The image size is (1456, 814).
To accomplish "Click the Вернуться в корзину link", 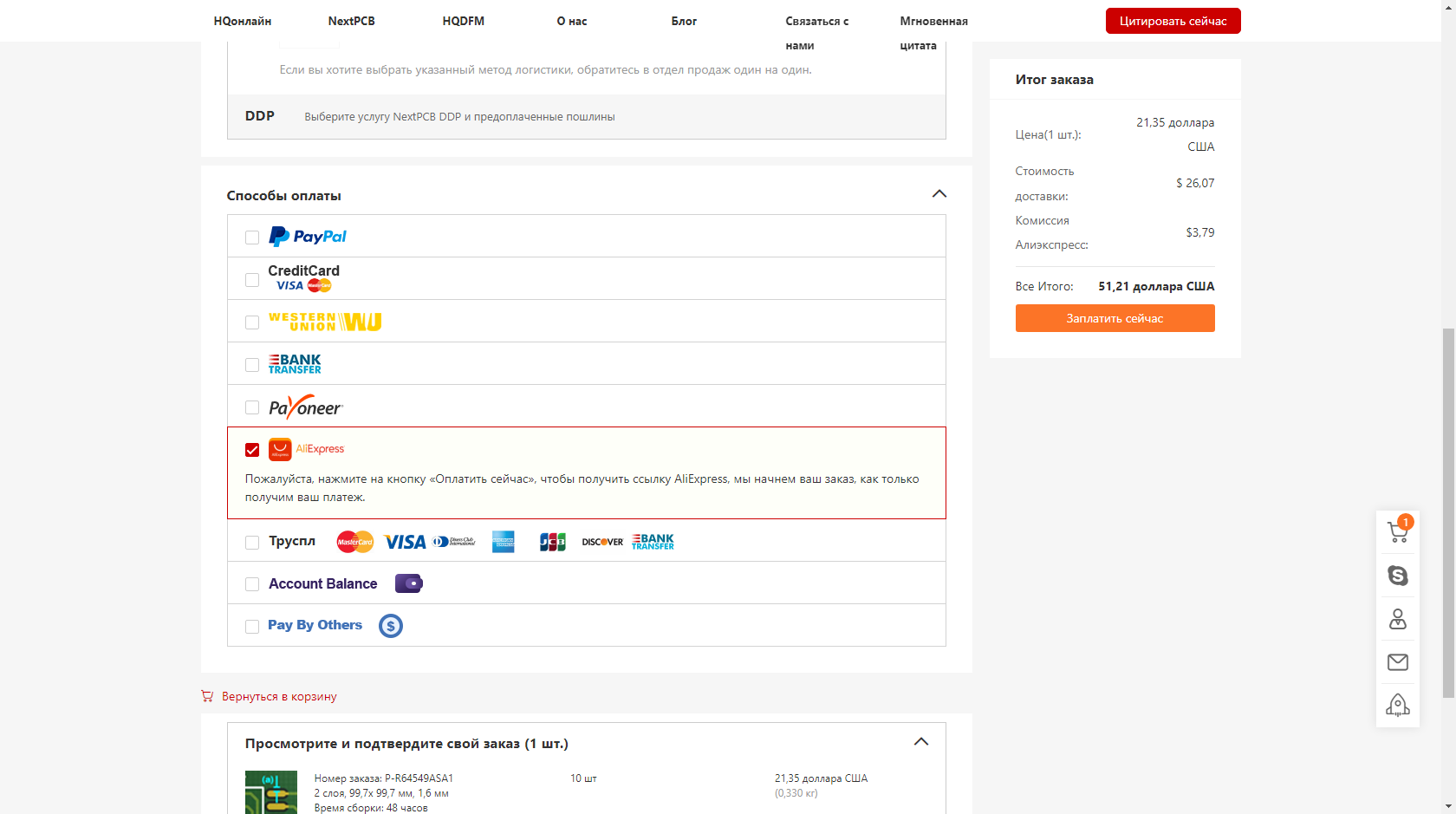I will pyautogui.click(x=279, y=696).
